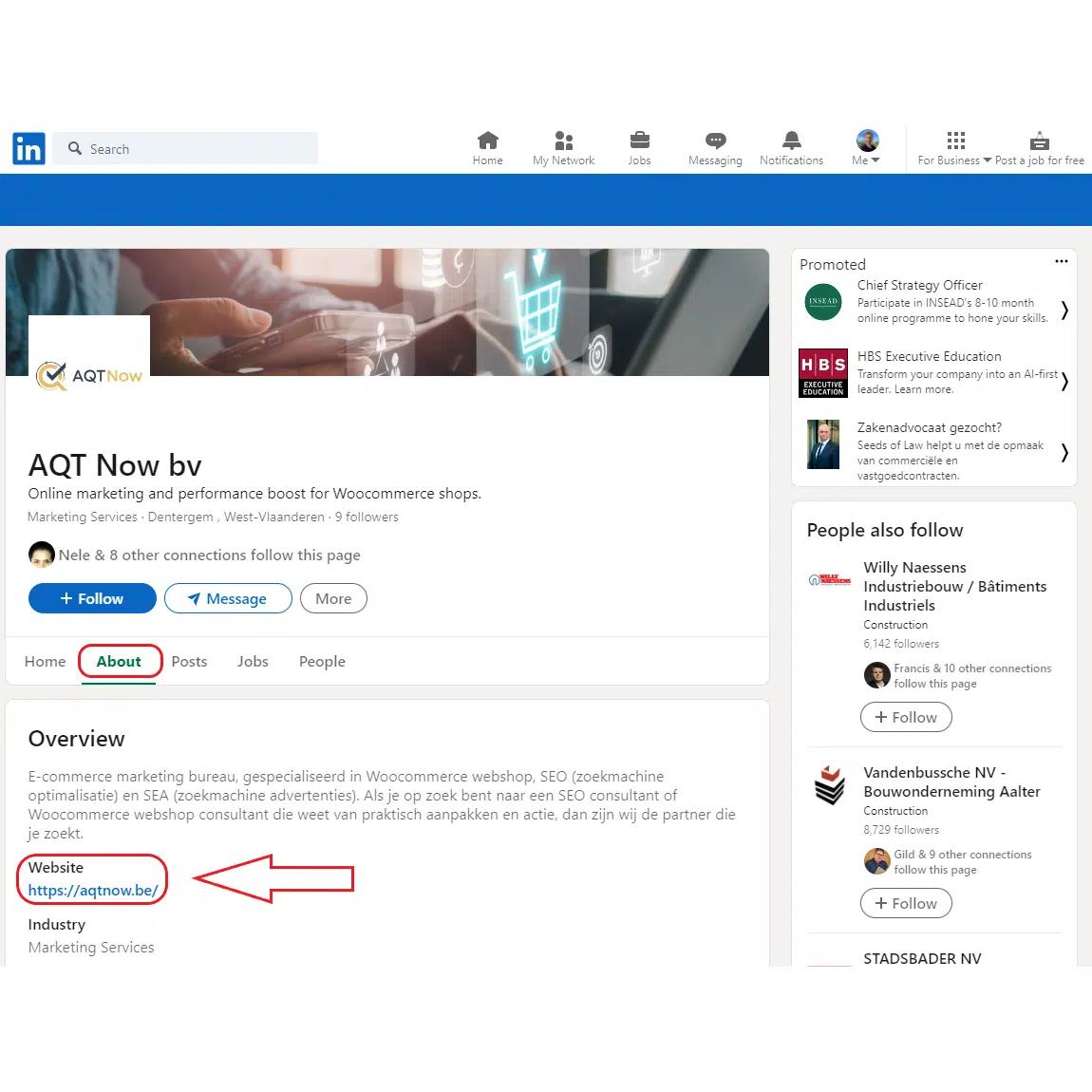This screenshot has width=1092, height=1092.
Task: Click the Vandenbussche NV logo
Action: coord(830,785)
